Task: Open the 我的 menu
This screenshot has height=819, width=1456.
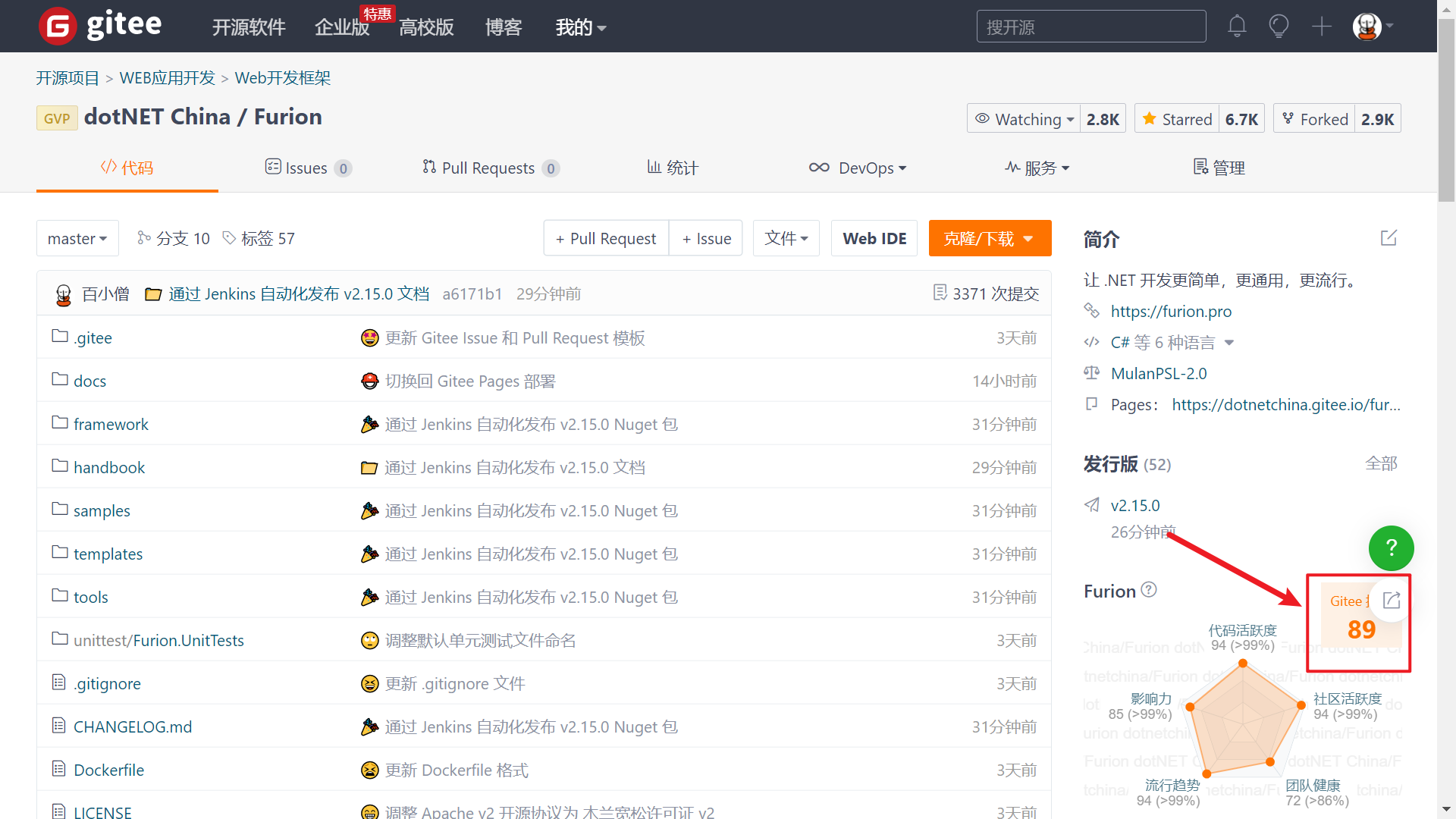Action: click(581, 27)
